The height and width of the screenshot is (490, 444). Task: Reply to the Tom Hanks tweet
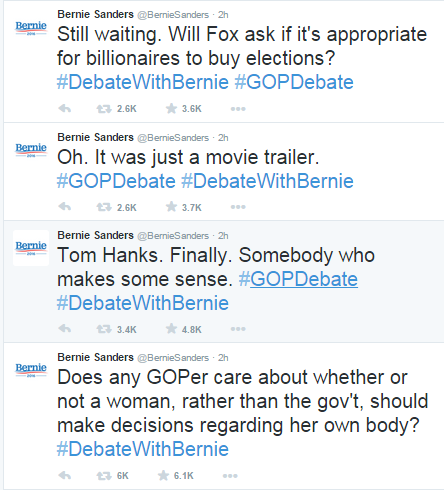(x=65, y=329)
